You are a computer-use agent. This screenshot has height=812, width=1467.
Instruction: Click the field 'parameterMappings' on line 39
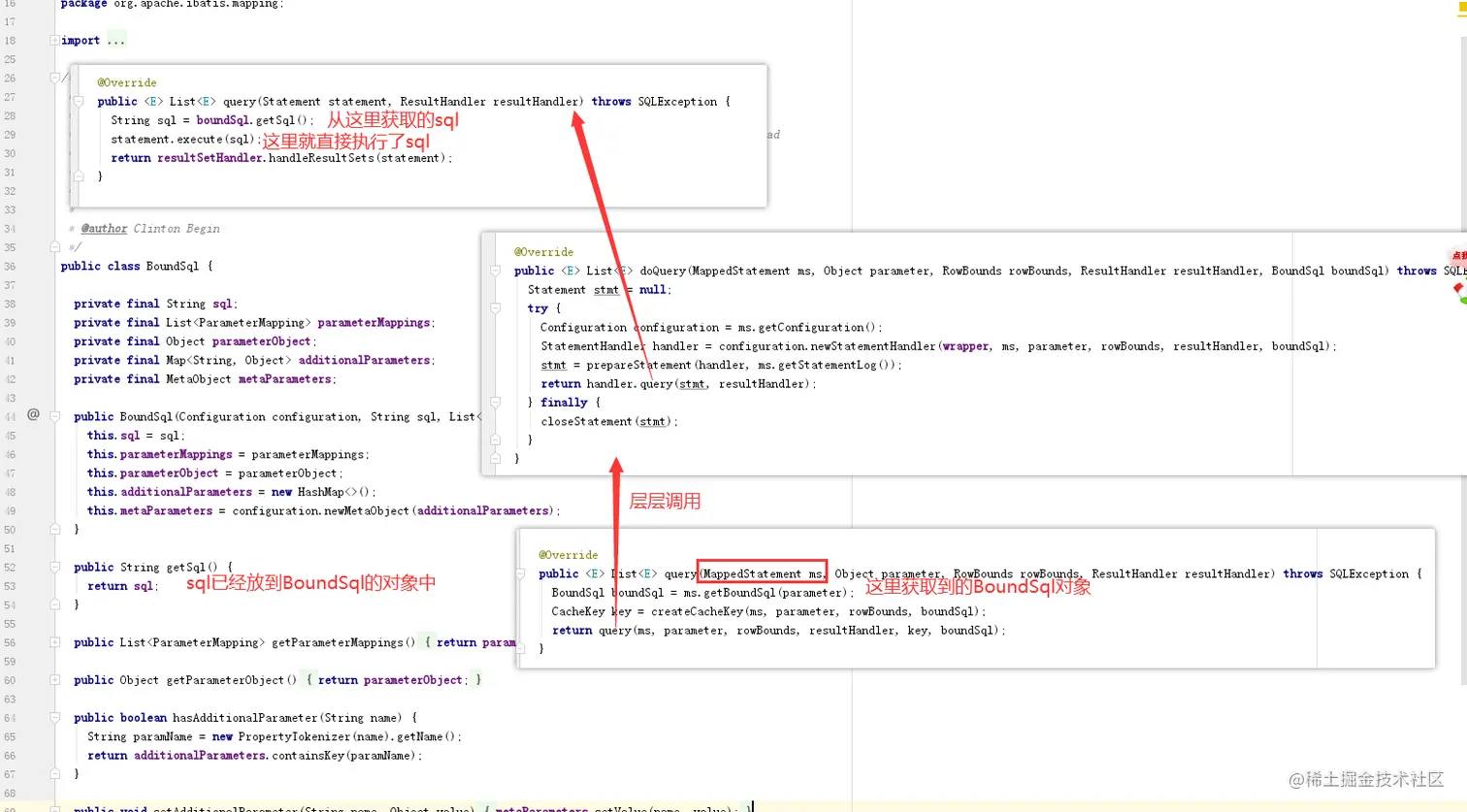374,322
